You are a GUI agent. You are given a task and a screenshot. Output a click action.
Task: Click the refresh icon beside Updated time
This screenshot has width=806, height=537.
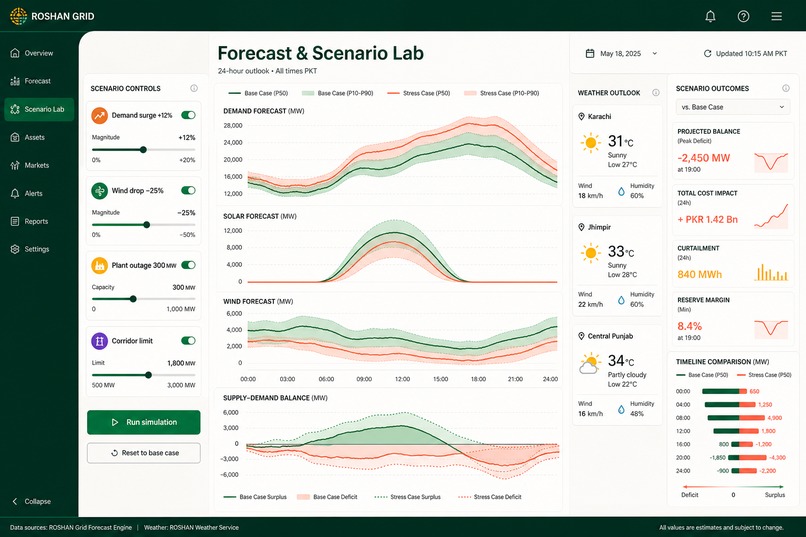click(x=707, y=53)
